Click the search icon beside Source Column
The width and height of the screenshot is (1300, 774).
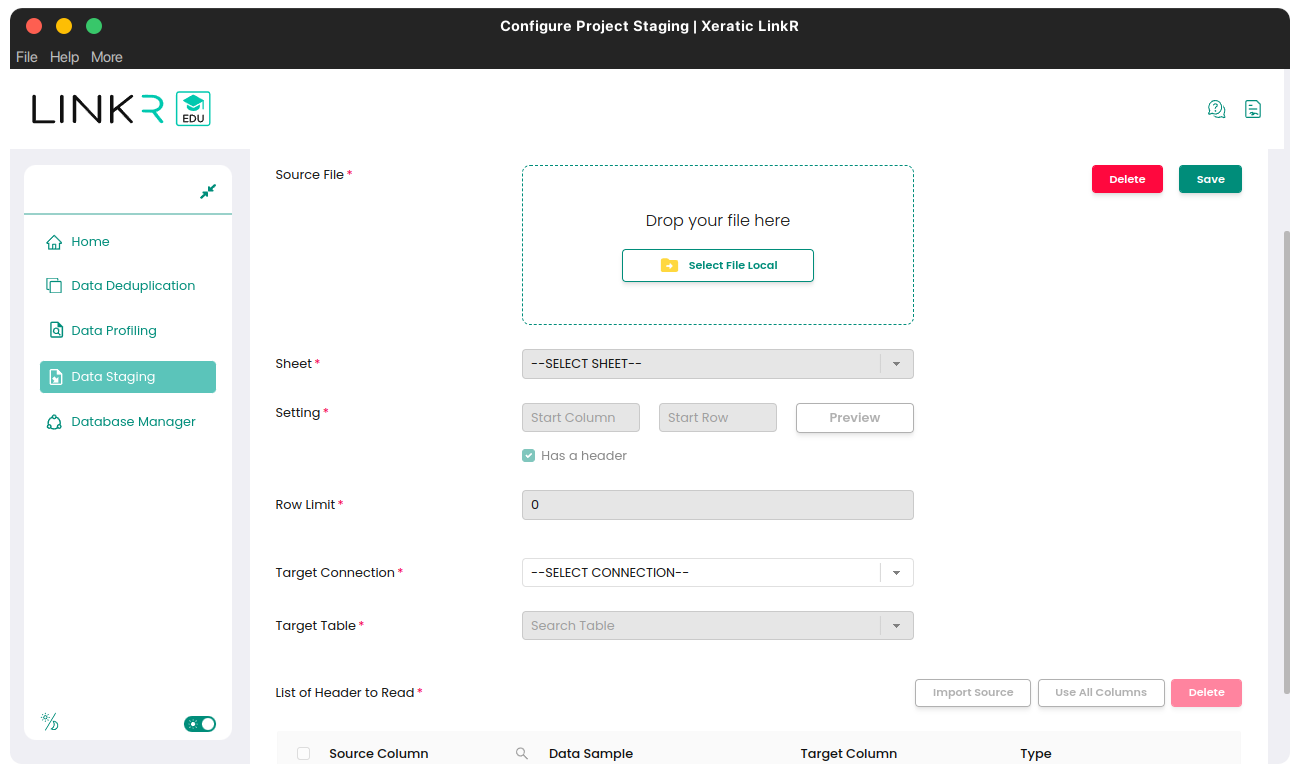[x=521, y=754]
